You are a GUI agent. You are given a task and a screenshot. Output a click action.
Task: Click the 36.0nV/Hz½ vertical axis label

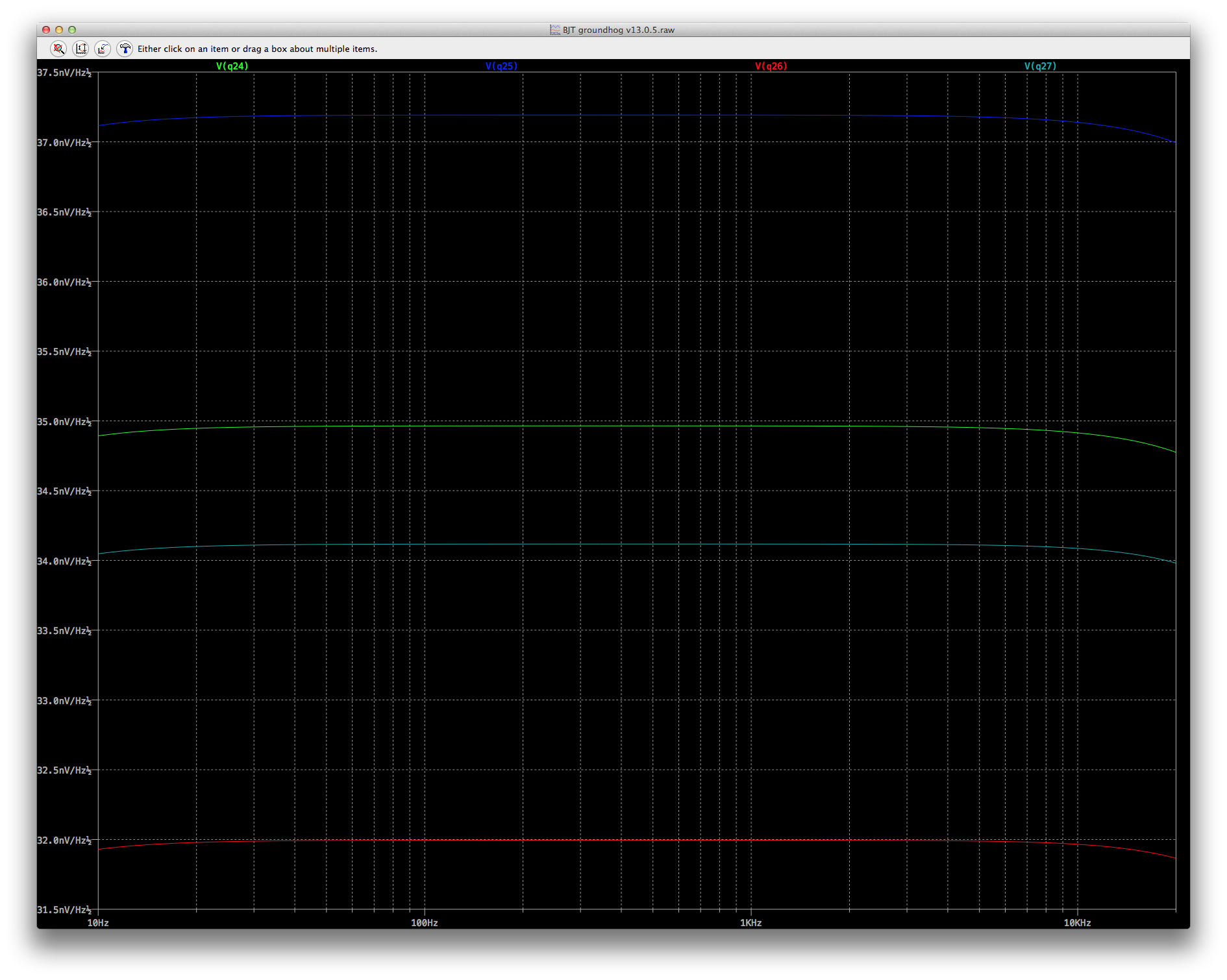[64, 282]
